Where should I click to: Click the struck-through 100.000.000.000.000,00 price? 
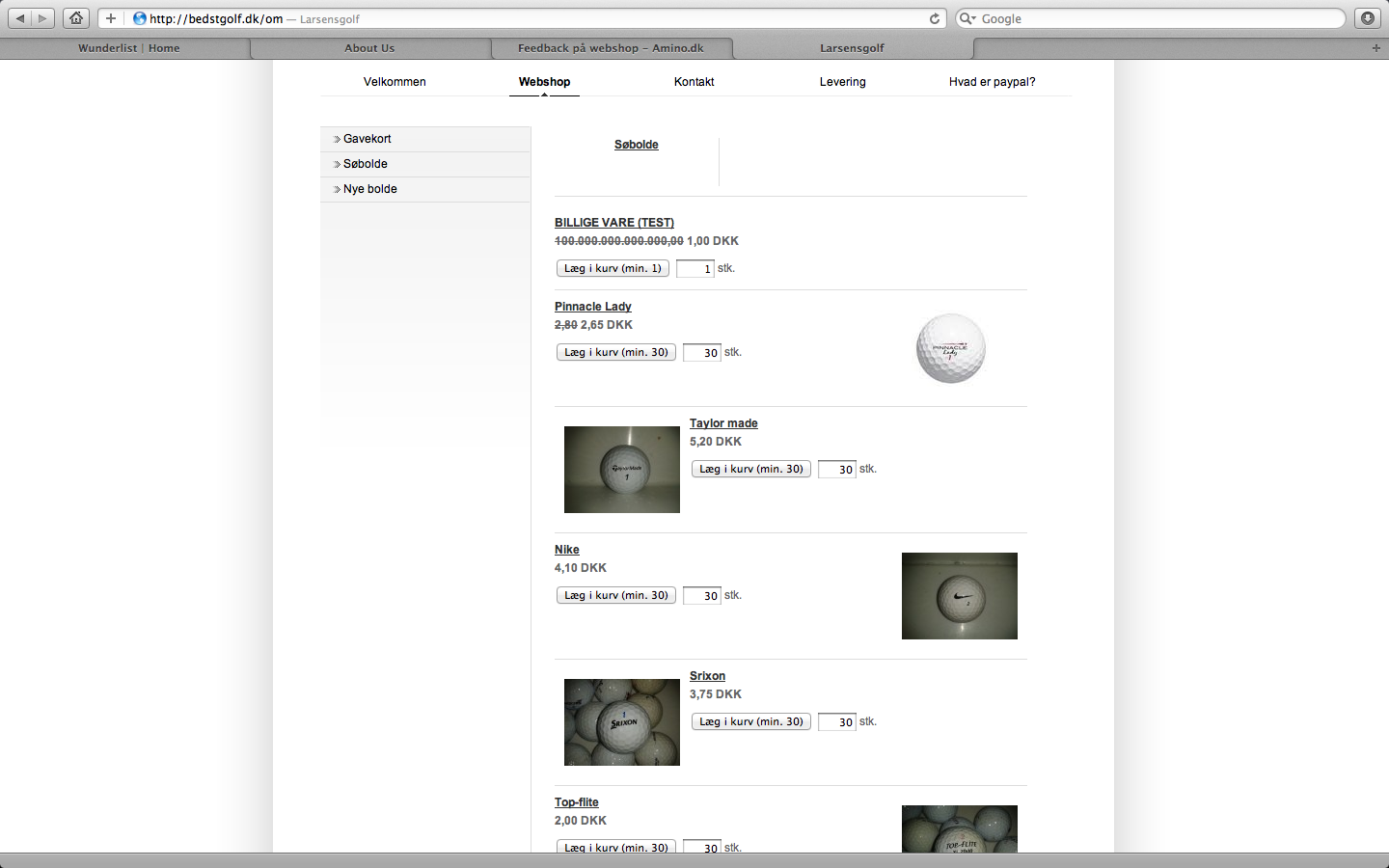(619, 241)
